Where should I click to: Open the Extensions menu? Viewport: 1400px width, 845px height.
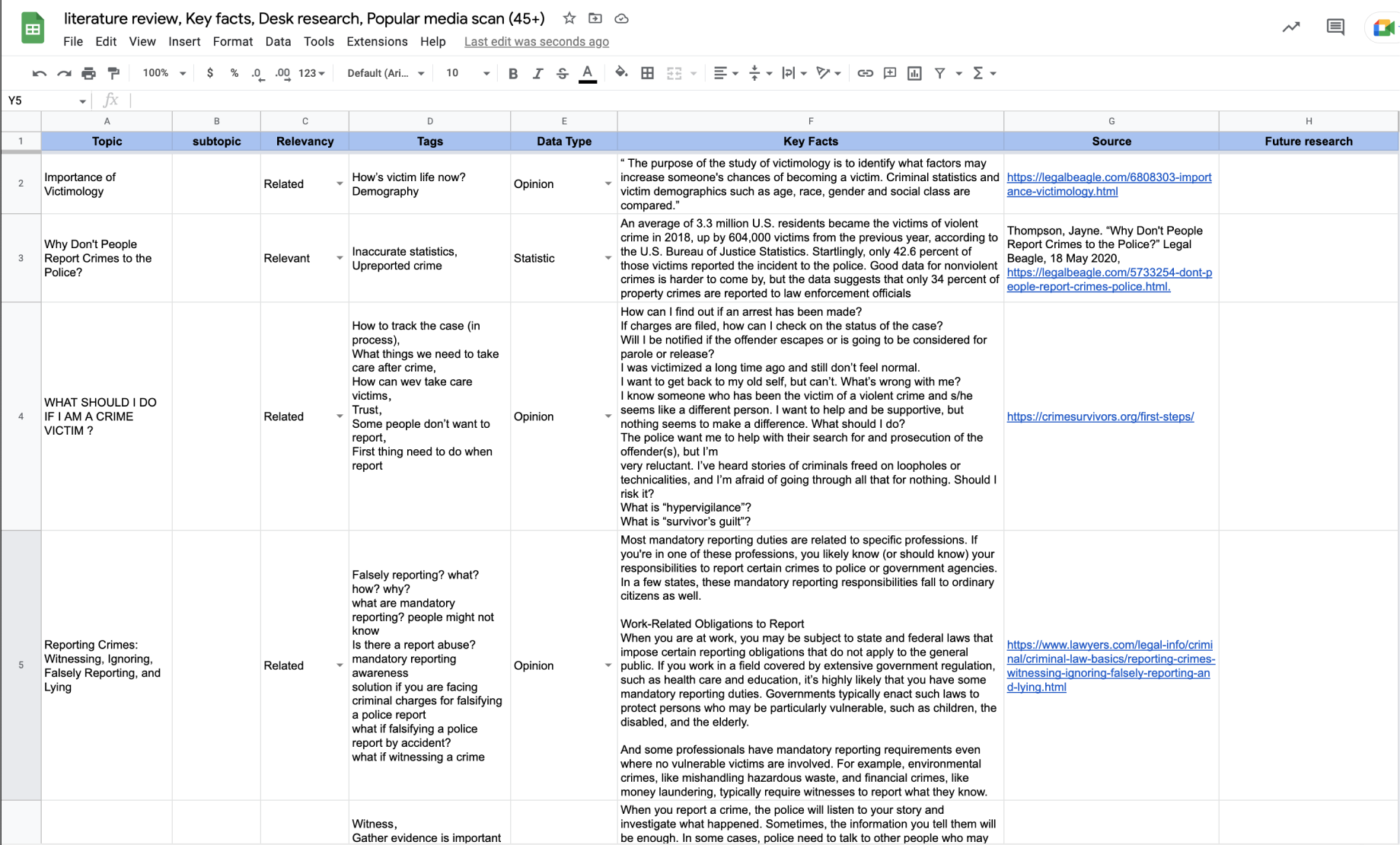pyautogui.click(x=377, y=41)
